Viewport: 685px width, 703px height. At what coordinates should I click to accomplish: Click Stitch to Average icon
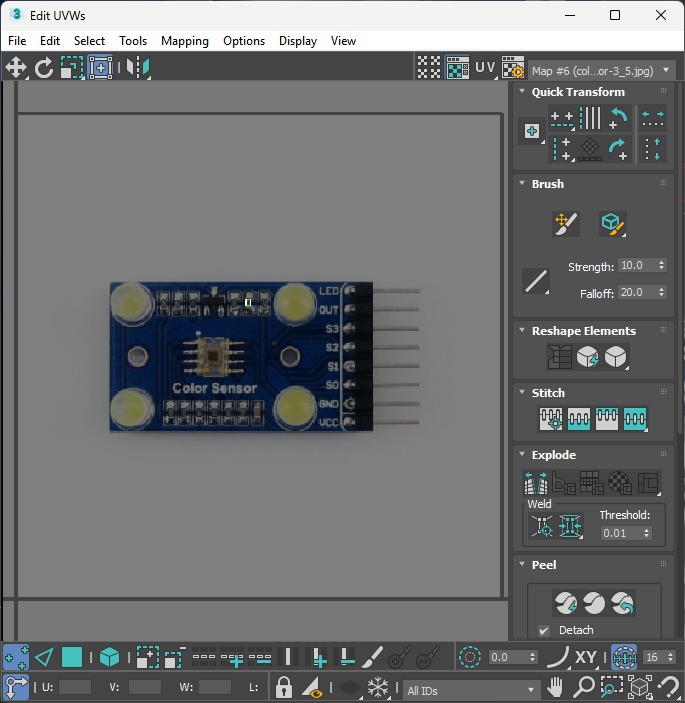point(579,419)
